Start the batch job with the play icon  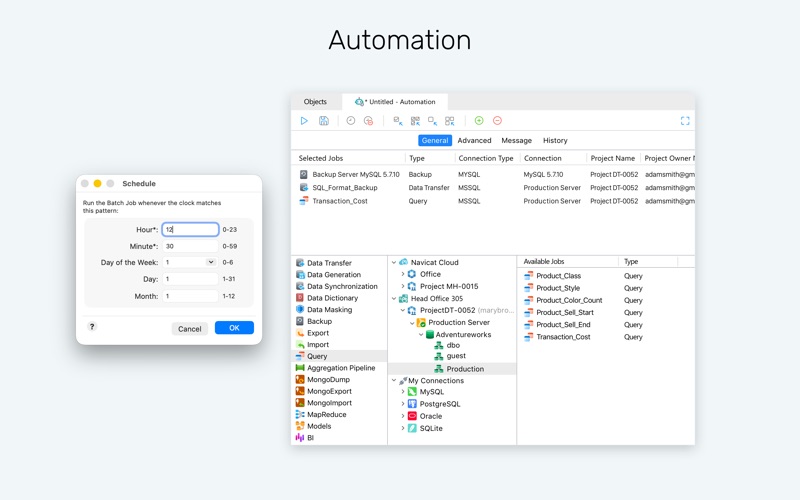click(304, 121)
